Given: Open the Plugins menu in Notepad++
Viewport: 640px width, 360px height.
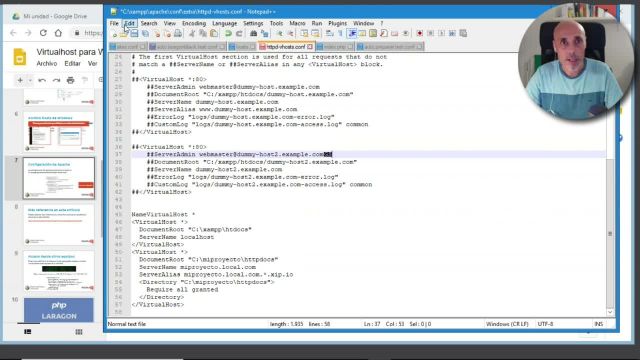Looking at the screenshot, I should 338,24.
